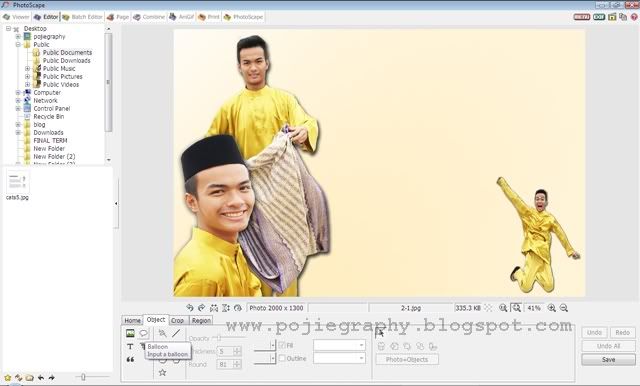Click the back arrow in explorer bar
The width and height of the screenshot is (640, 386).
pos(41,378)
